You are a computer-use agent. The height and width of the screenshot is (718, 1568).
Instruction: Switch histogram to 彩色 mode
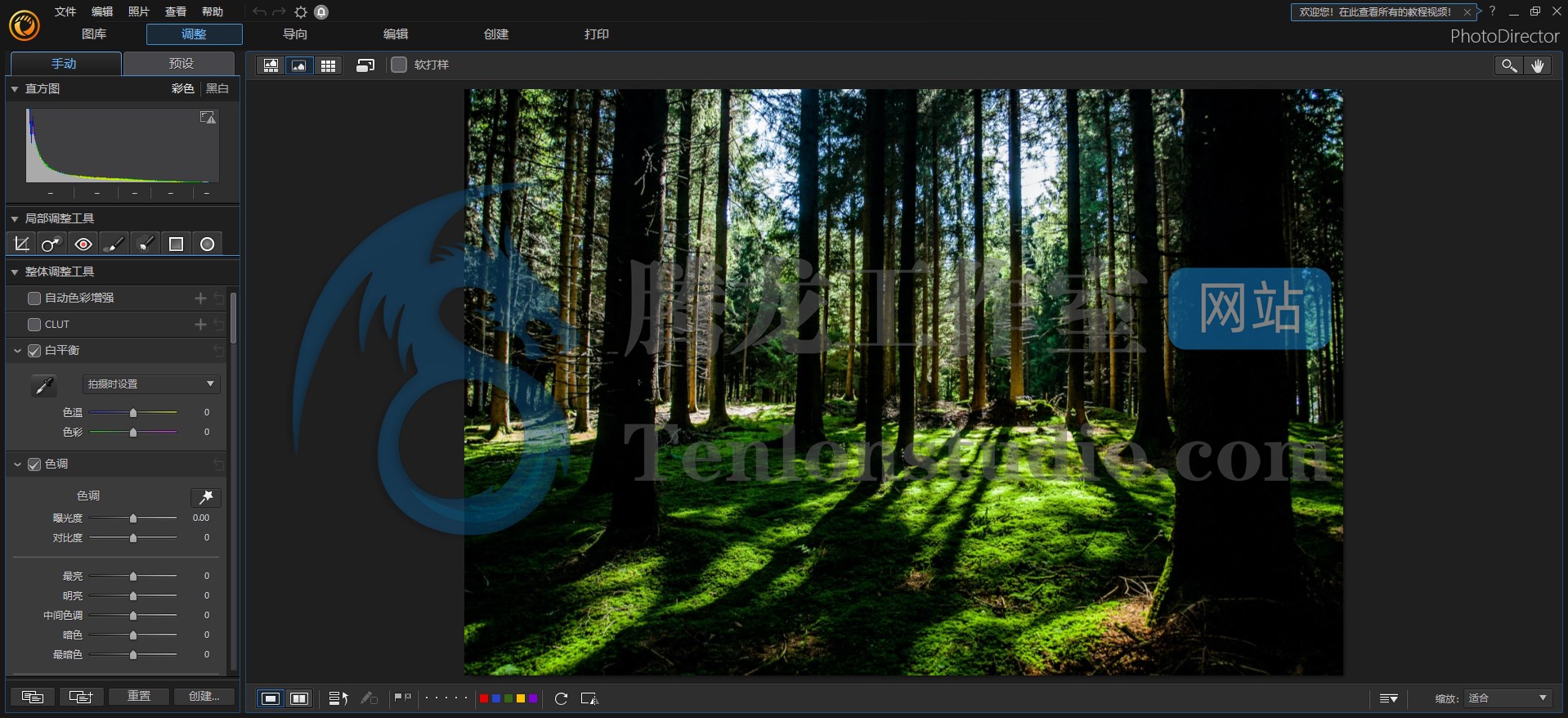pyautogui.click(x=183, y=88)
